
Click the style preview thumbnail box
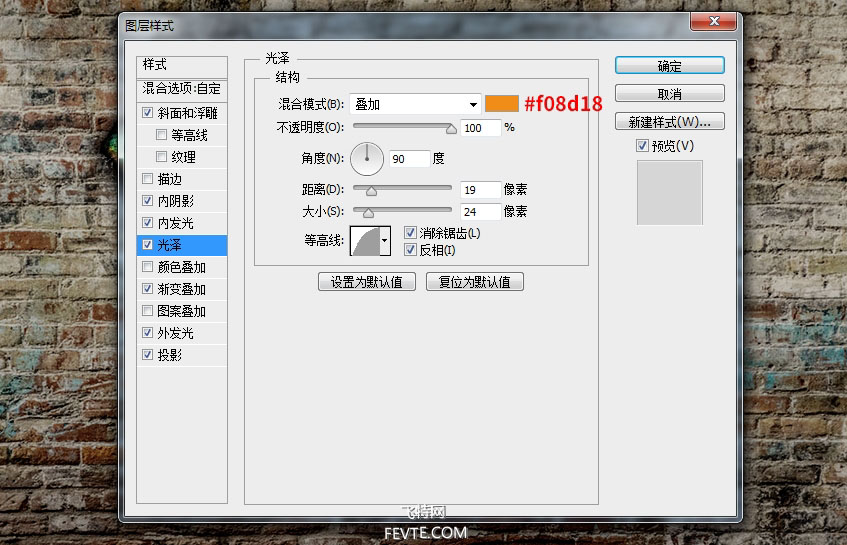tap(670, 192)
